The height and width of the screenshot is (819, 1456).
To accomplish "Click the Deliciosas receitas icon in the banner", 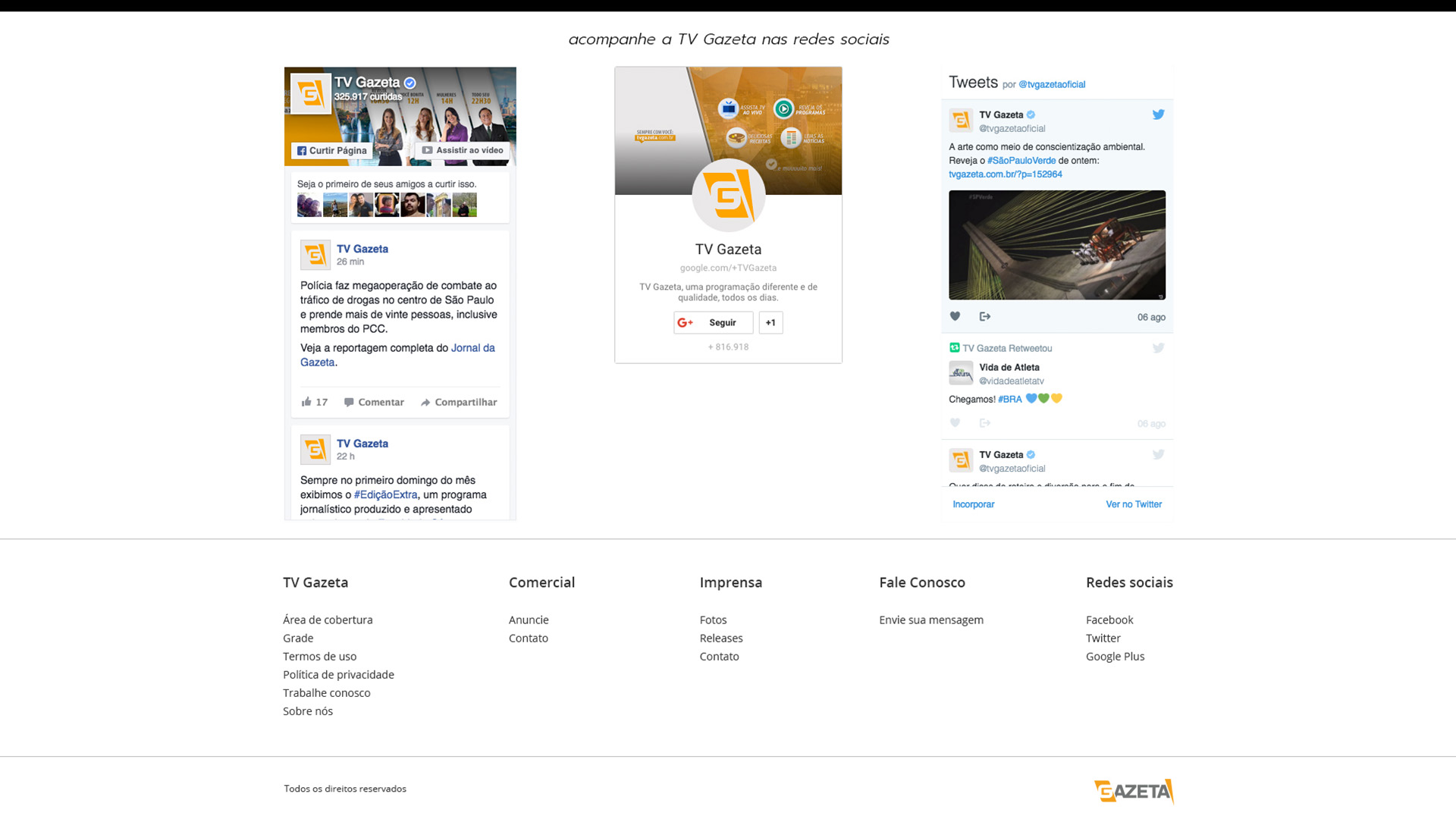I will (736, 138).
